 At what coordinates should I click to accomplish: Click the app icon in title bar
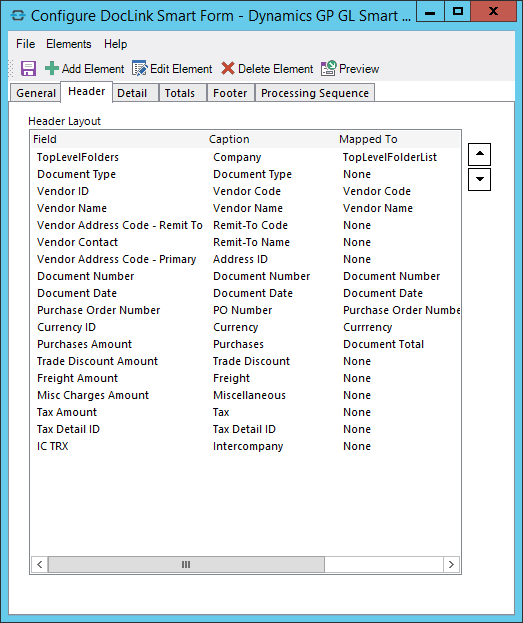coord(18,16)
